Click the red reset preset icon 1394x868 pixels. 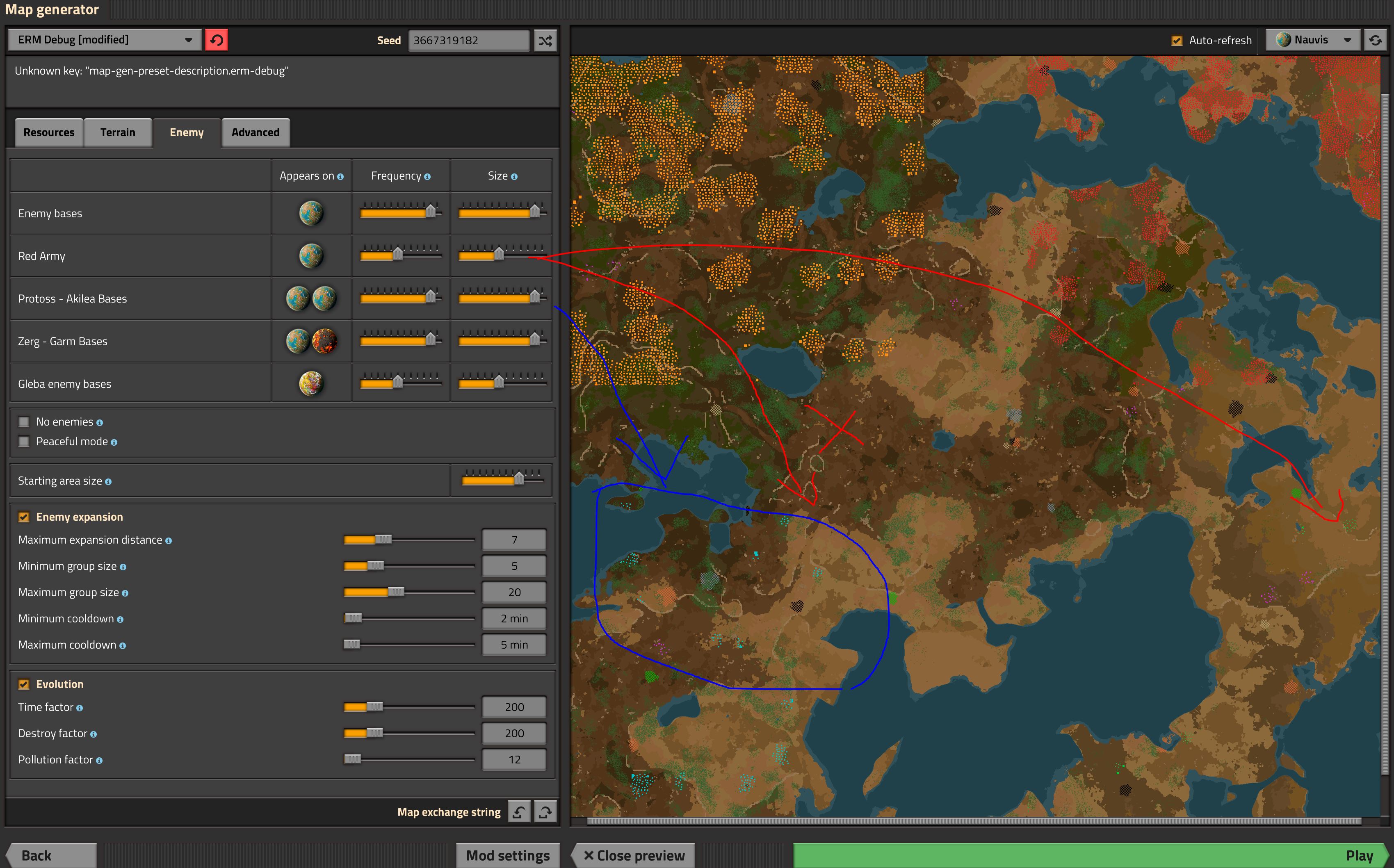[217, 40]
